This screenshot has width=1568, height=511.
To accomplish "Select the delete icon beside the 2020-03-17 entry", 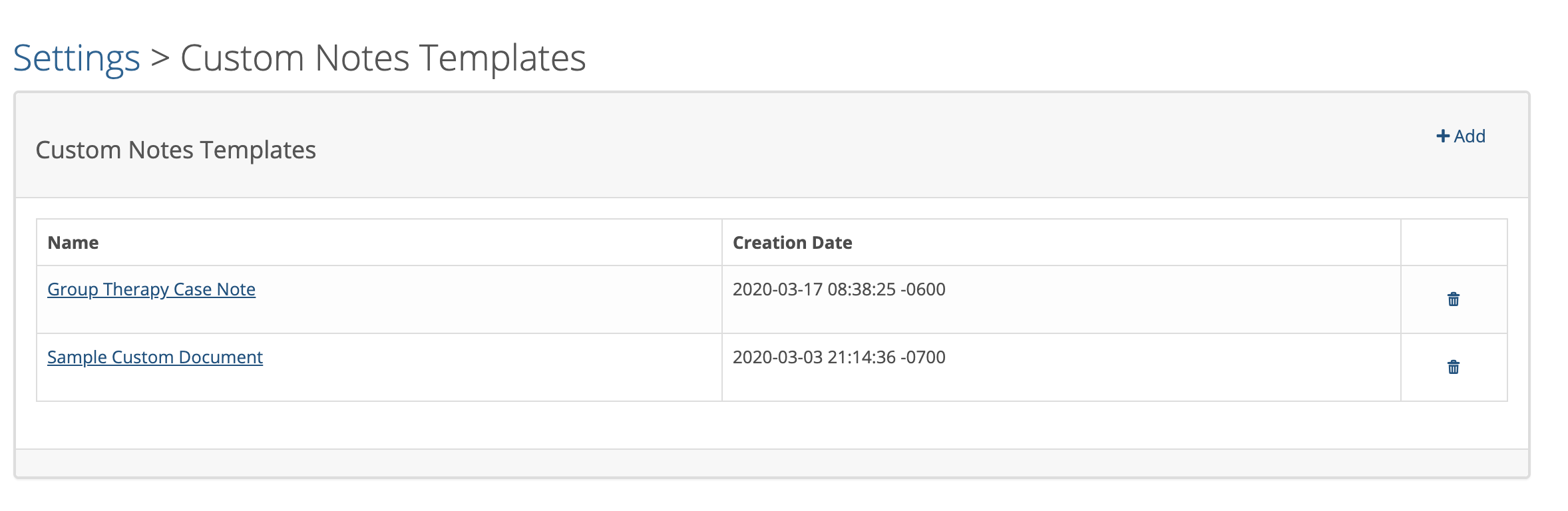I will point(1453,300).
